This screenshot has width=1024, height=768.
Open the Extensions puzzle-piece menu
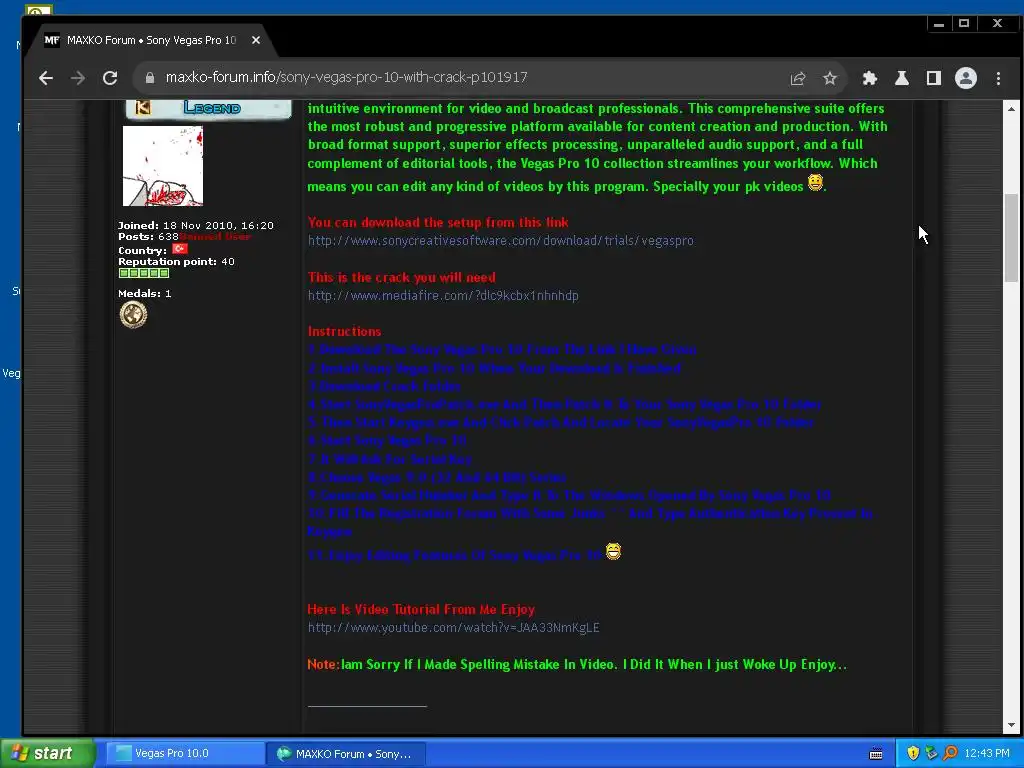point(869,78)
